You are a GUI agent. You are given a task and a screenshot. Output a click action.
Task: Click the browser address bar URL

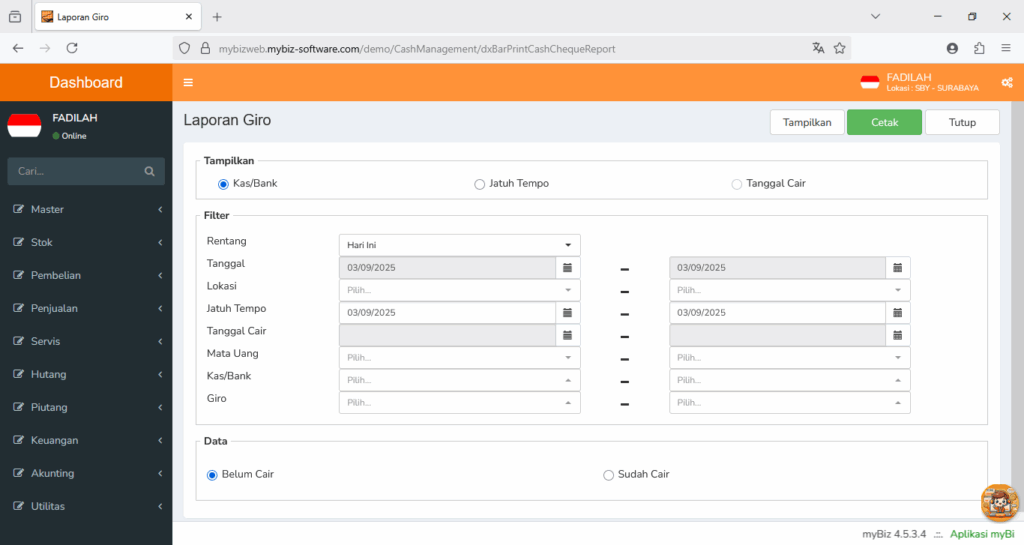pyautogui.click(x=417, y=49)
